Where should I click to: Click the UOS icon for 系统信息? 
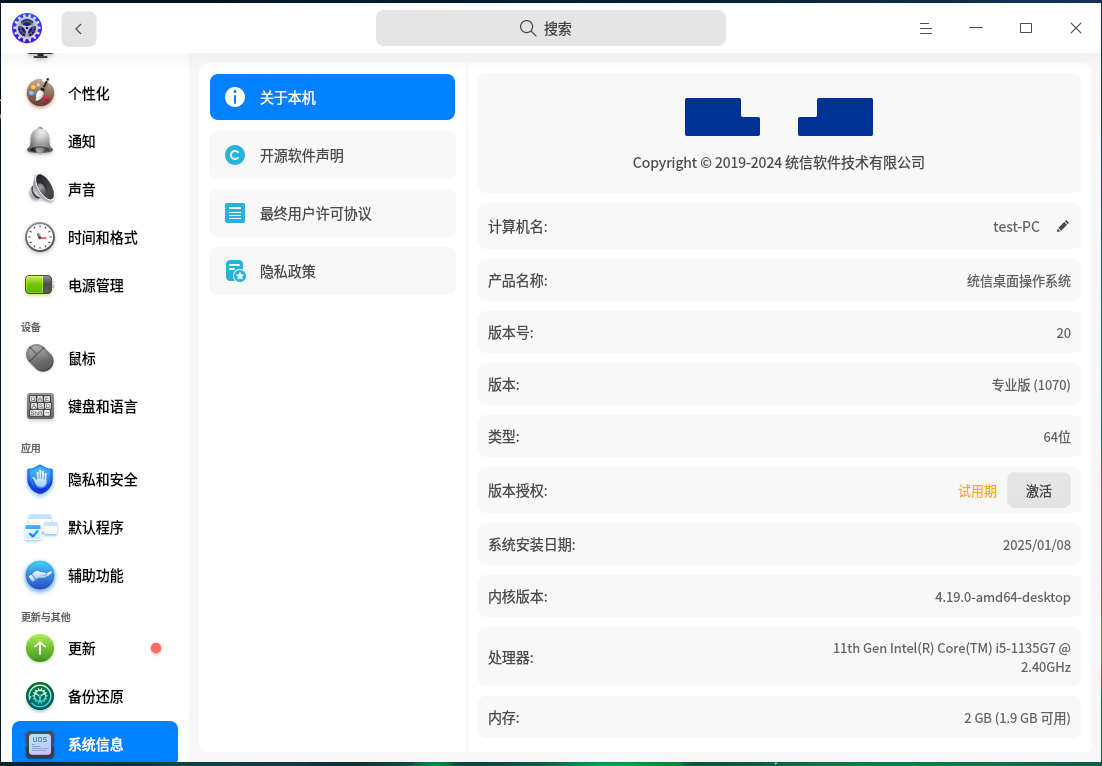(x=40, y=744)
